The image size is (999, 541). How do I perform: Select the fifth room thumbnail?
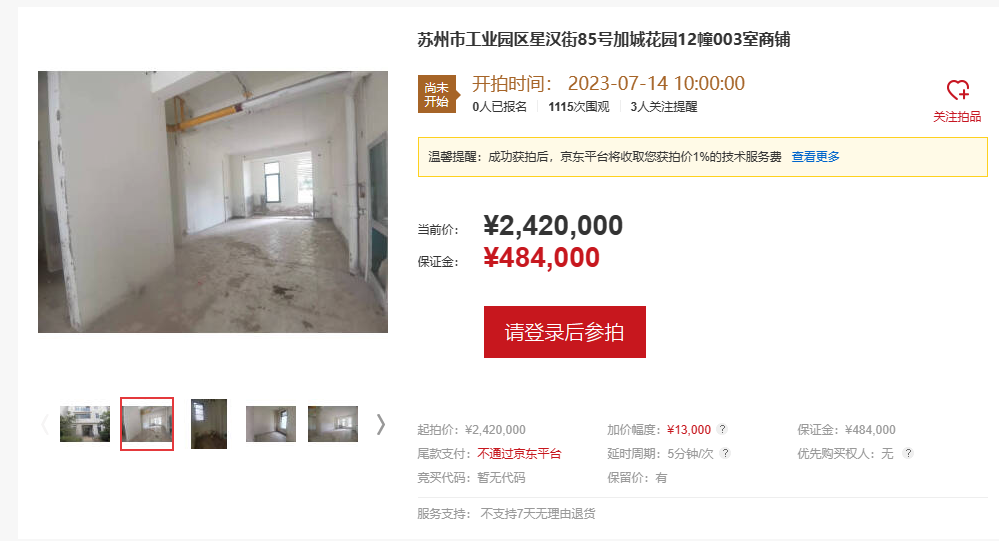(x=333, y=424)
